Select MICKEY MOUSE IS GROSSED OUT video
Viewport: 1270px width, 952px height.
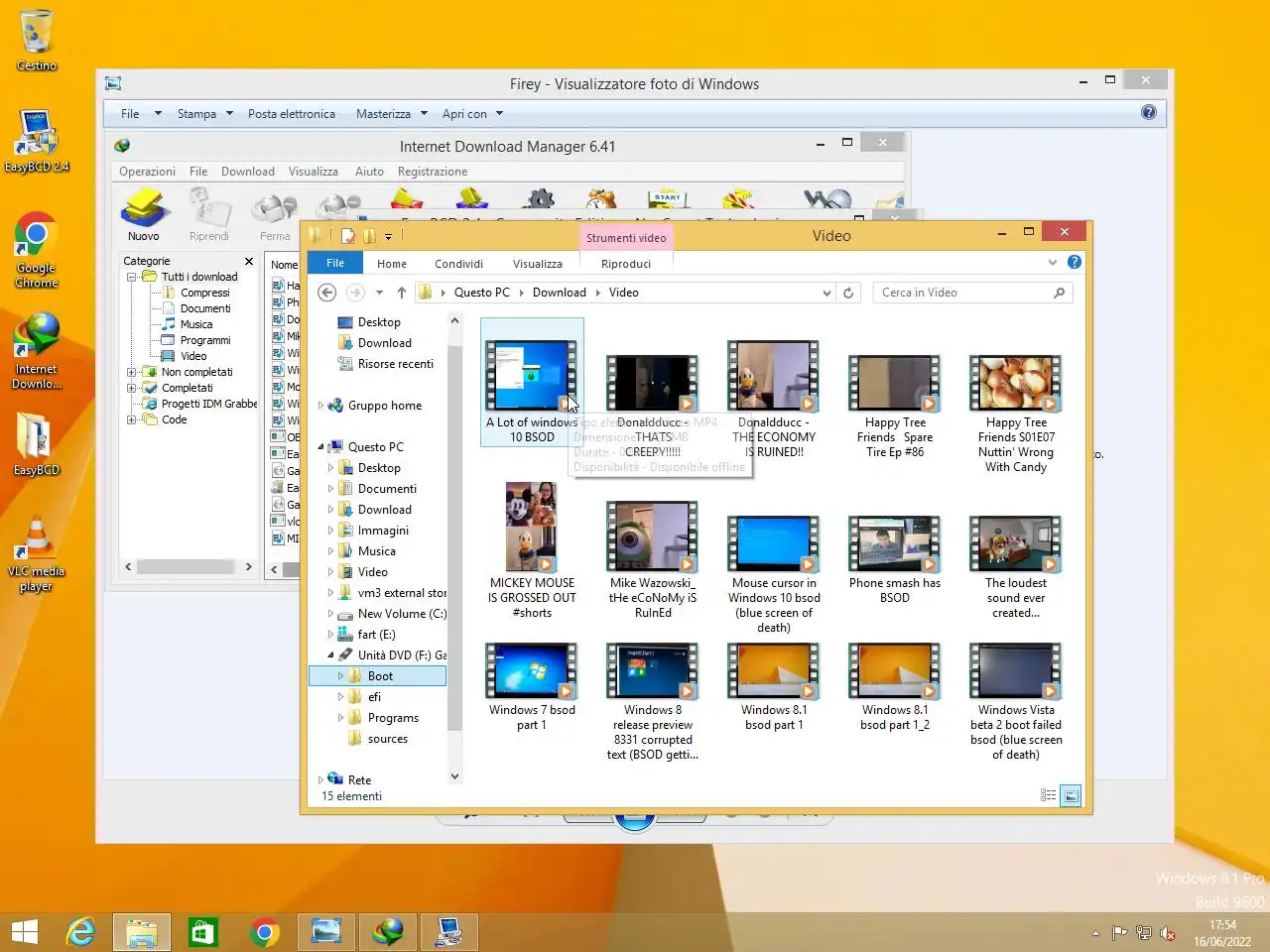coord(532,551)
